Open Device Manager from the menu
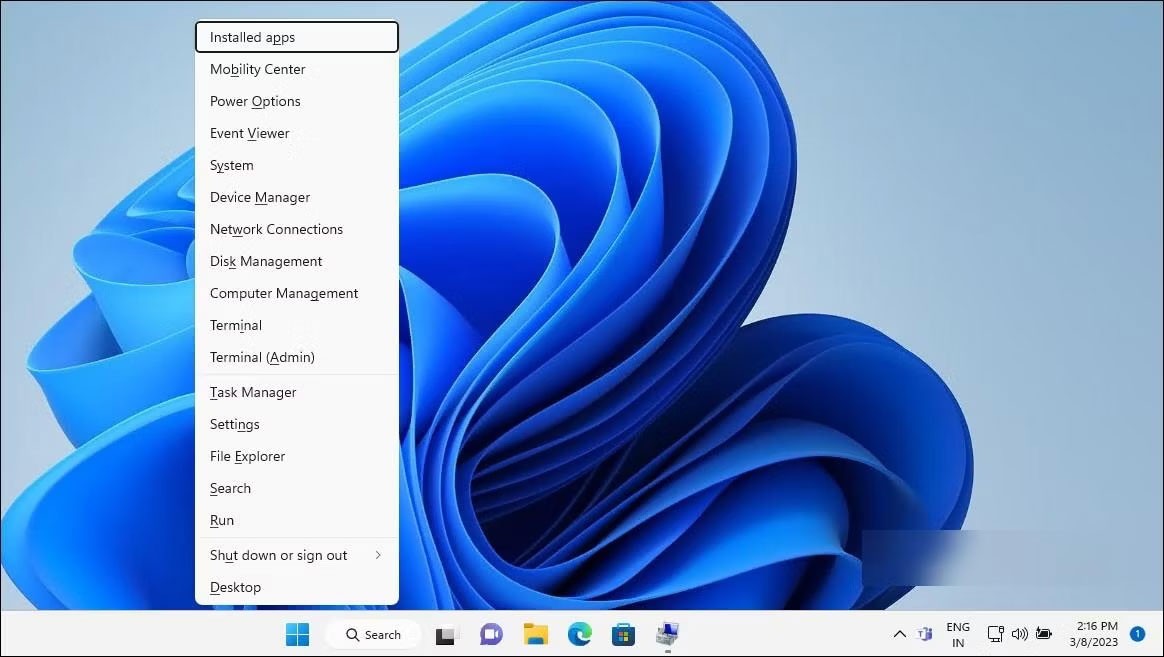The height and width of the screenshot is (657, 1164). coord(260,197)
